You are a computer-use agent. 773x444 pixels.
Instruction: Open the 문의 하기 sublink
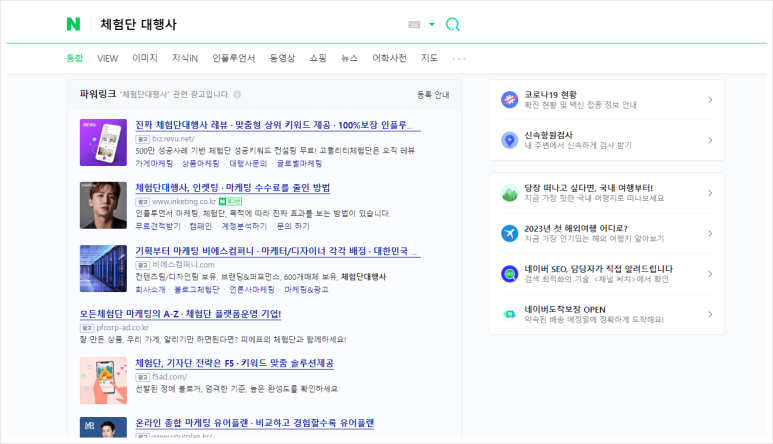(293, 226)
